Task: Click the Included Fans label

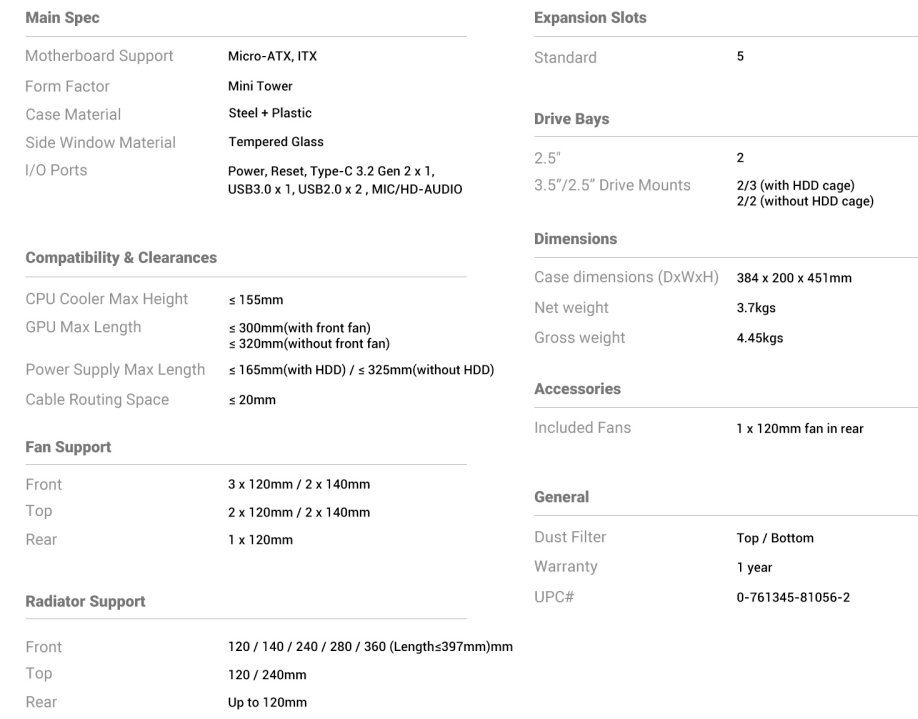Action: pyautogui.click(x=583, y=428)
